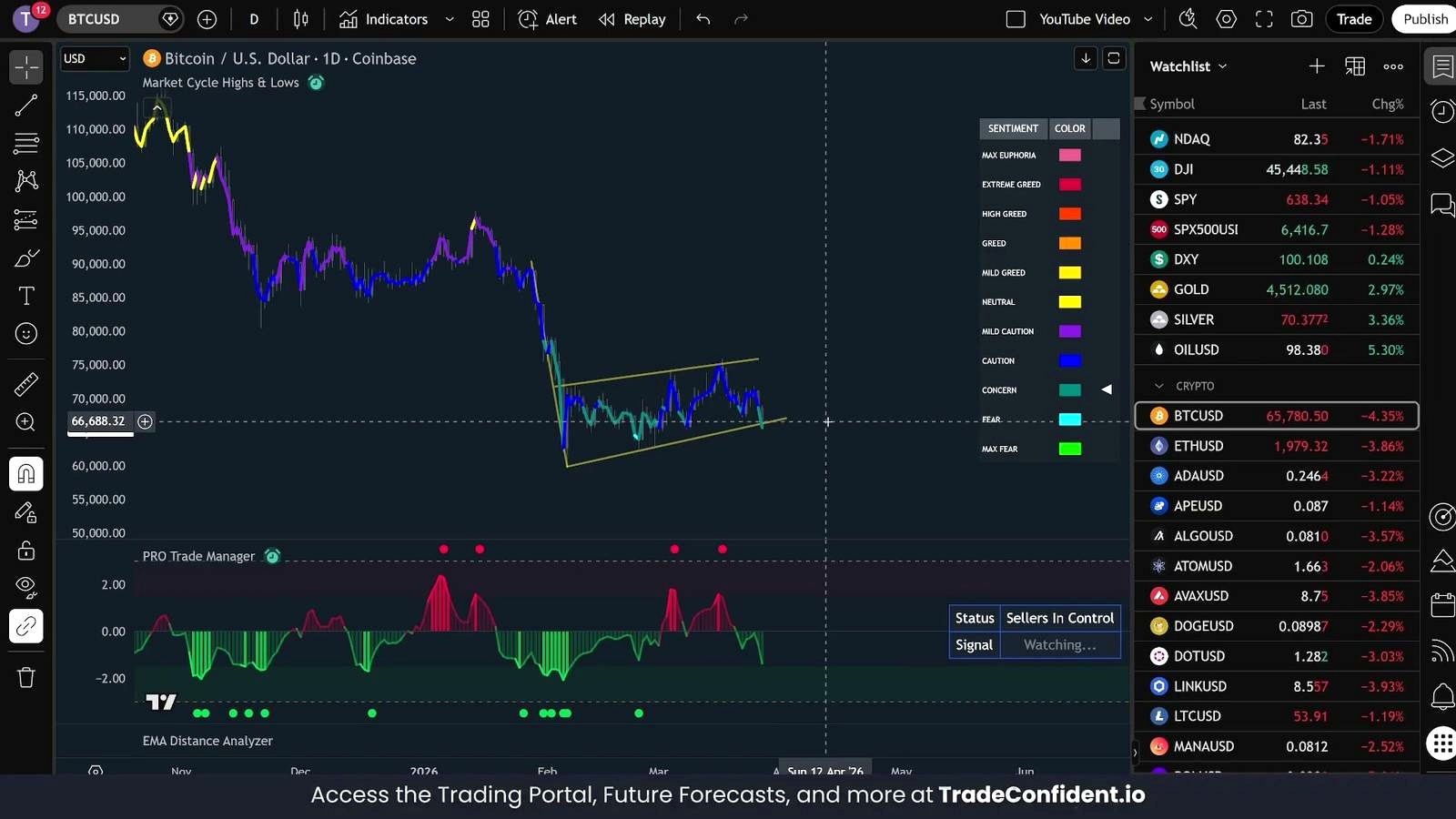Image resolution: width=1456 pixels, height=819 pixels.
Task: Change the USD currency dropdown
Action: click(x=95, y=59)
